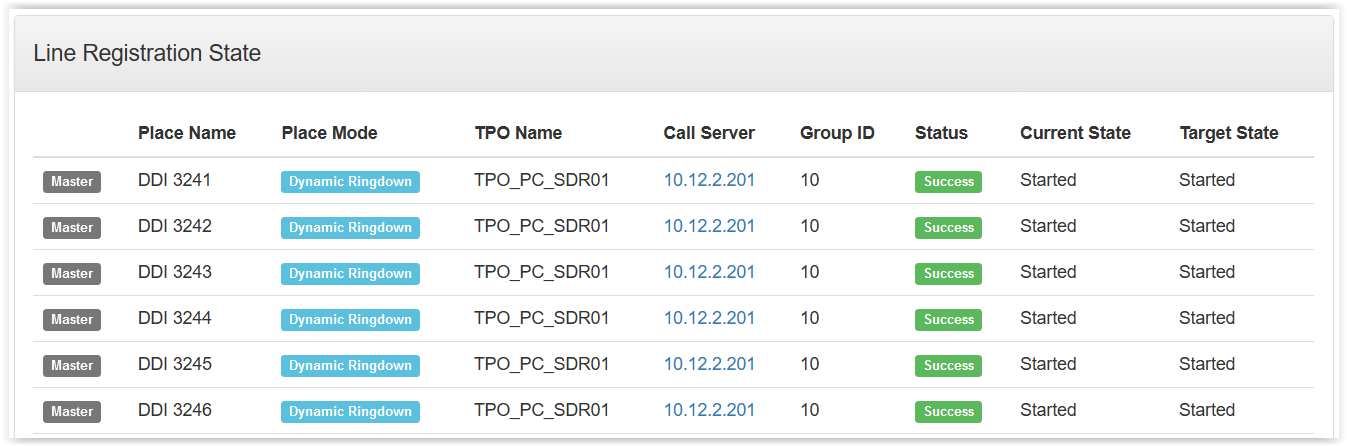1347x446 pixels.
Task: Click the Success status badge for DDI 3241
Action: [x=948, y=182]
